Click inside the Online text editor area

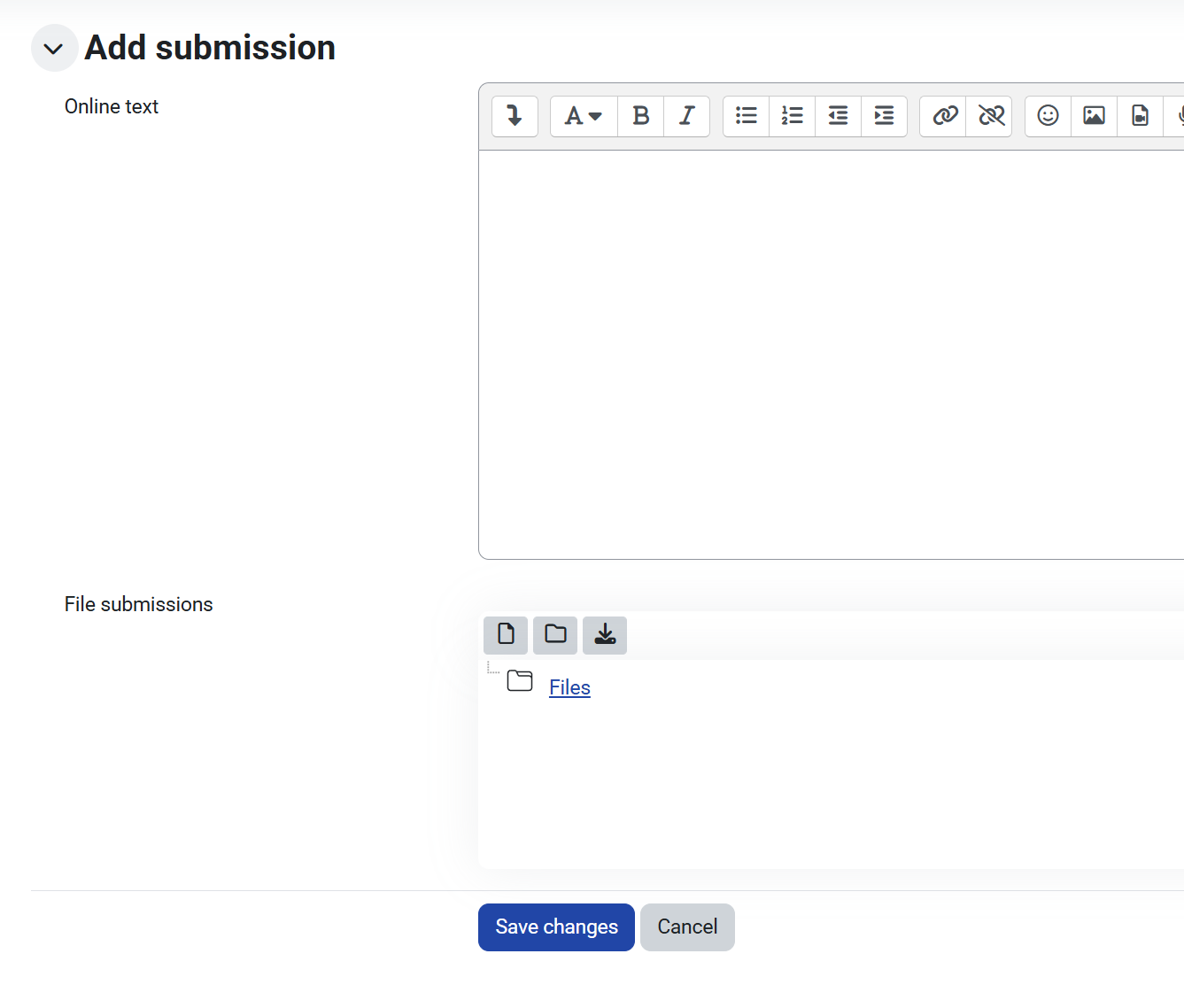(x=831, y=354)
